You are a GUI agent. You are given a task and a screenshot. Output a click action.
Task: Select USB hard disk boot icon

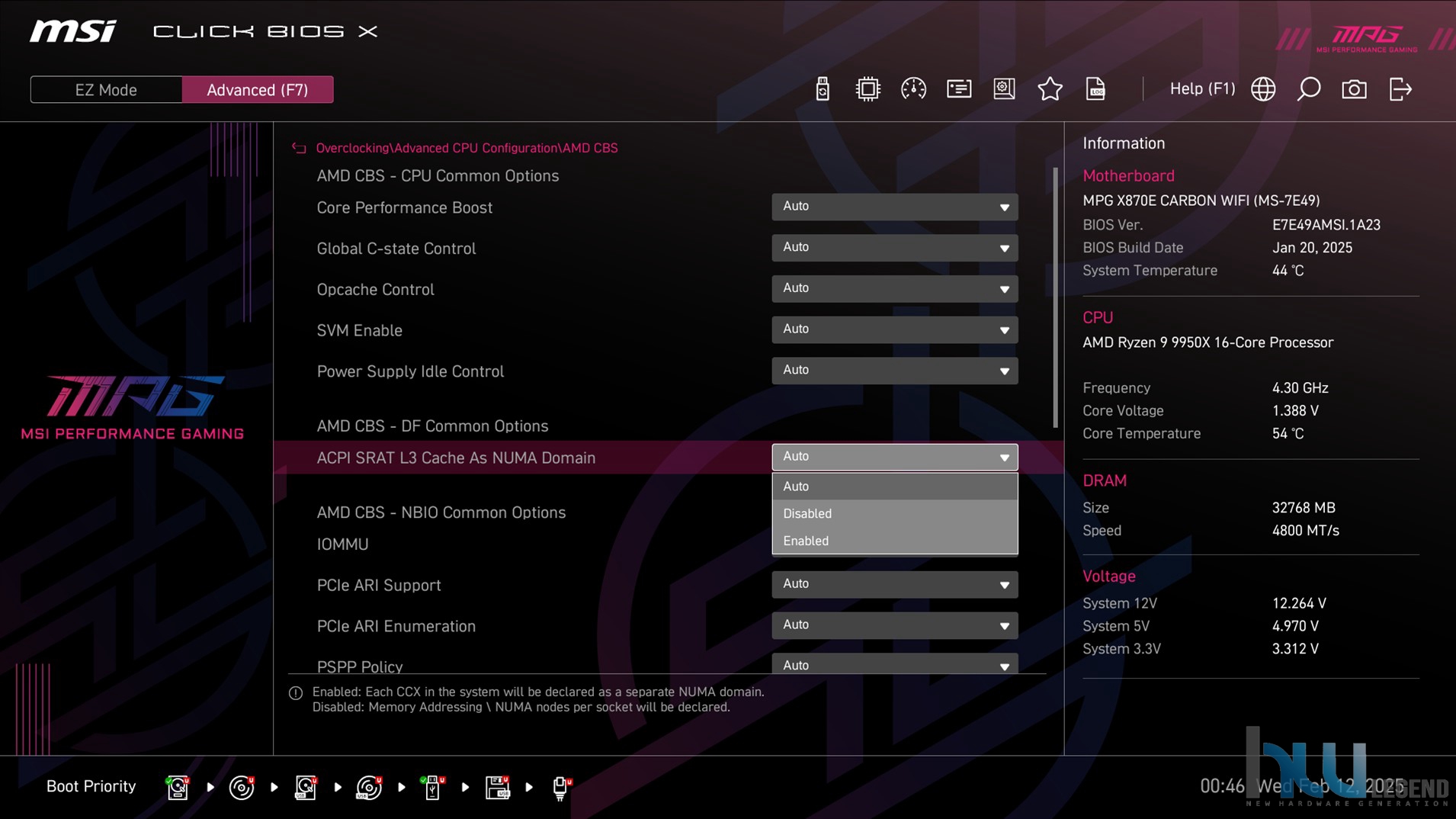306,787
